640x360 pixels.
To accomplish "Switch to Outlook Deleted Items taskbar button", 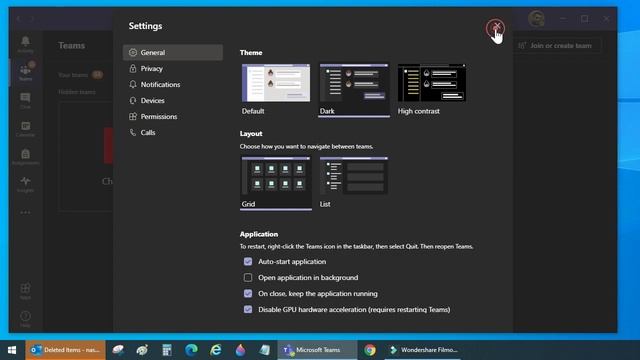I will click(x=65, y=350).
